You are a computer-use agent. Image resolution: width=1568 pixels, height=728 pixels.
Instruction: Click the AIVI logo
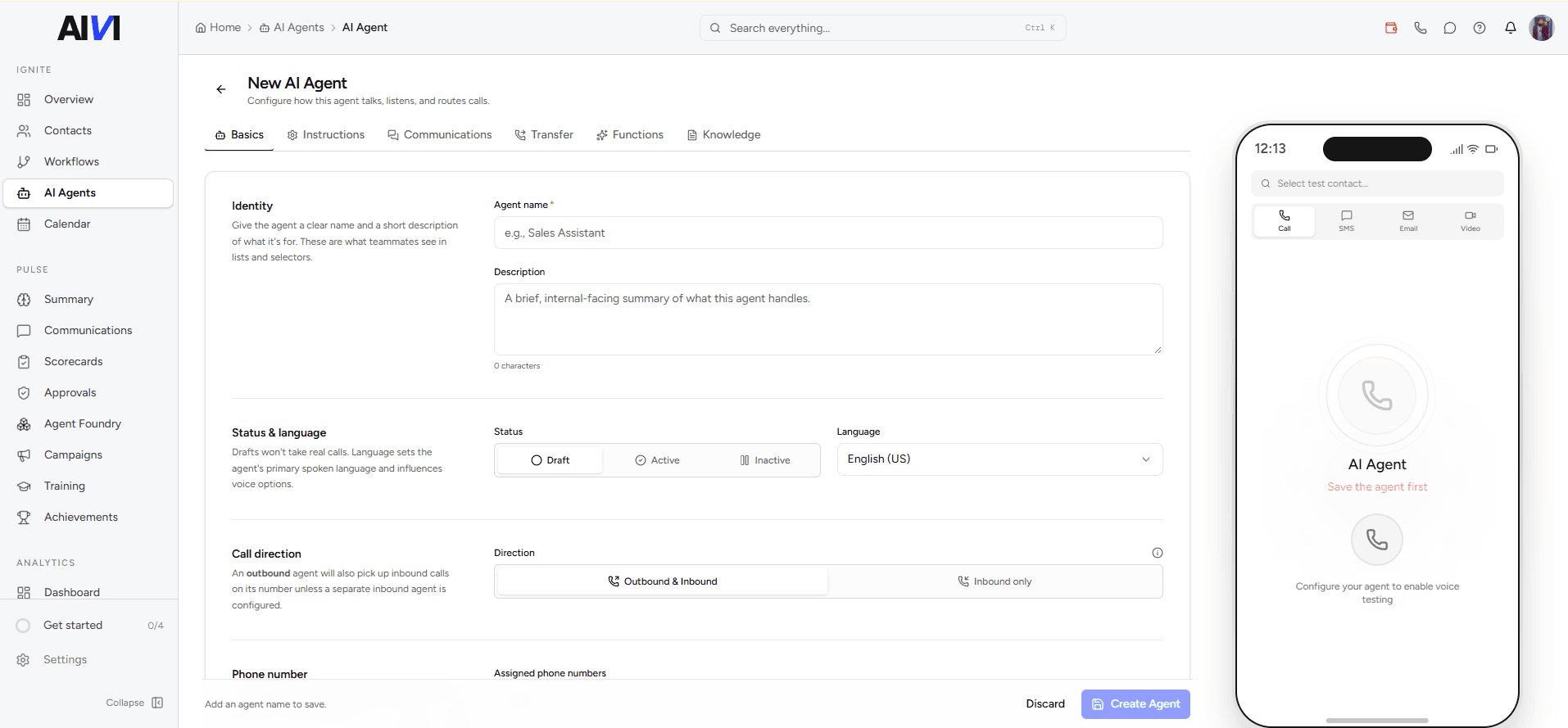coord(88,28)
